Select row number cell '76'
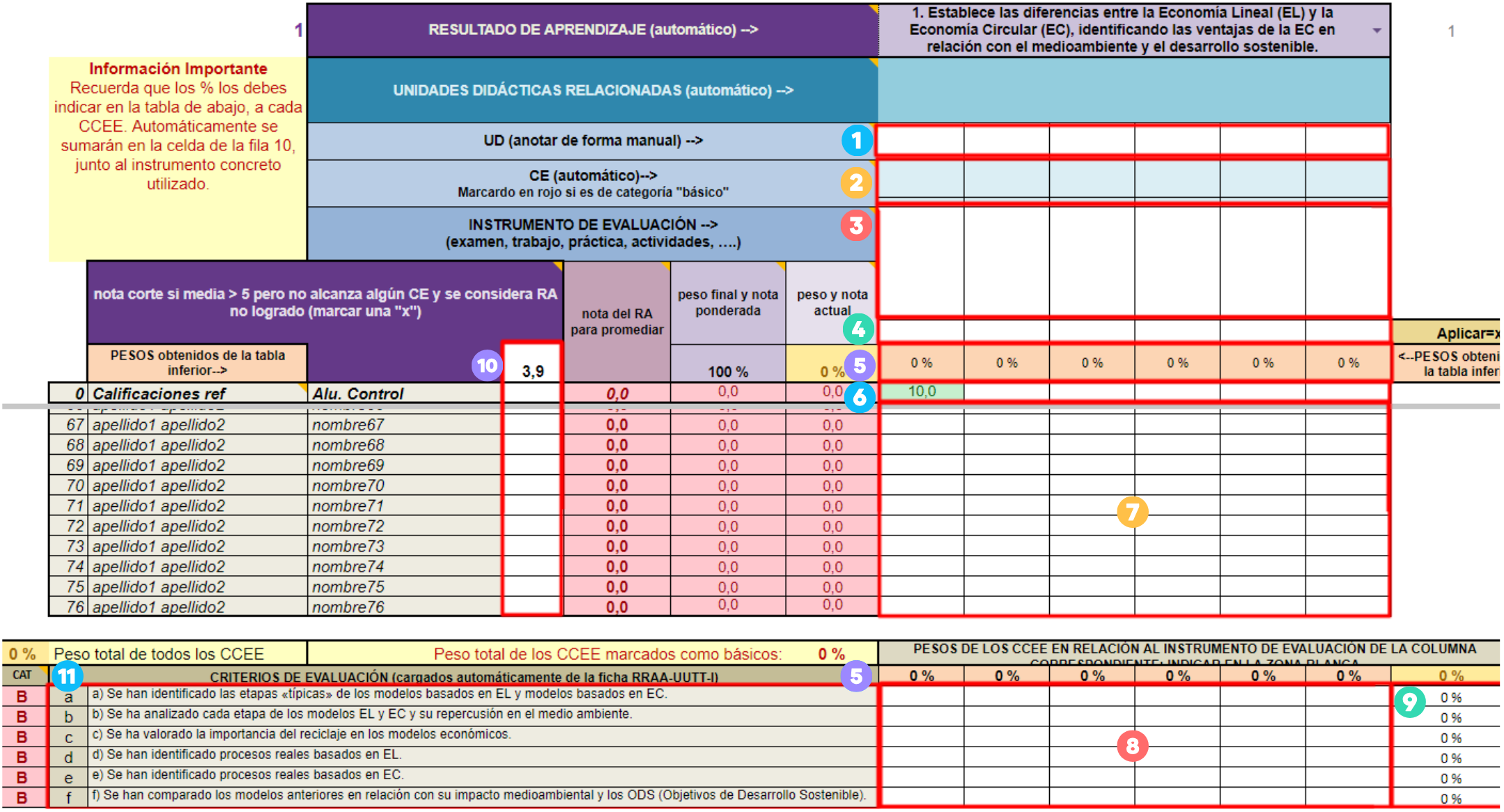Image resolution: width=1504 pixels, height=812 pixels. coord(68,607)
